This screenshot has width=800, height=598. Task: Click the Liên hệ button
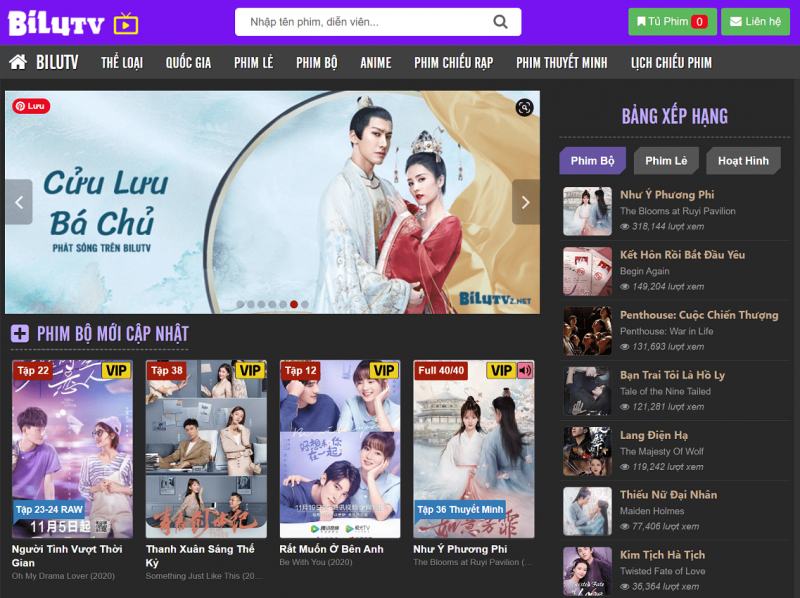pyautogui.click(x=755, y=21)
